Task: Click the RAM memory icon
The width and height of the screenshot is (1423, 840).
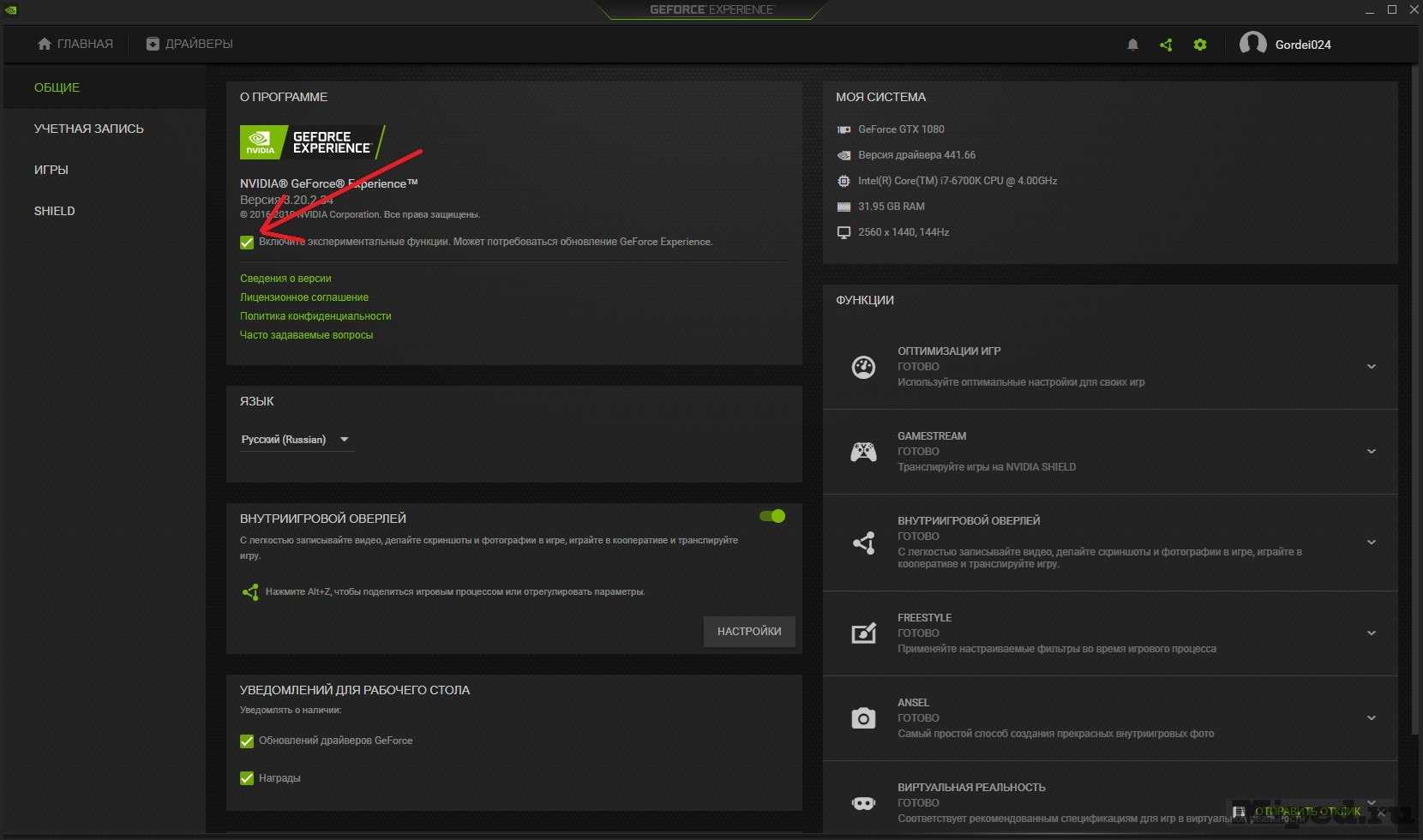Action: (844, 207)
